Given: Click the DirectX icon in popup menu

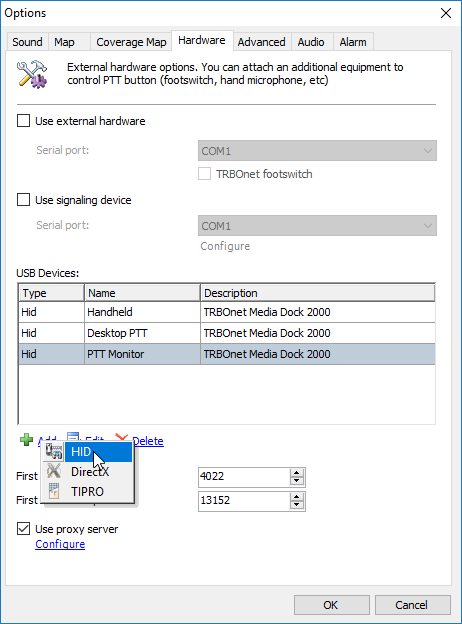Looking at the screenshot, I should [54, 471].
